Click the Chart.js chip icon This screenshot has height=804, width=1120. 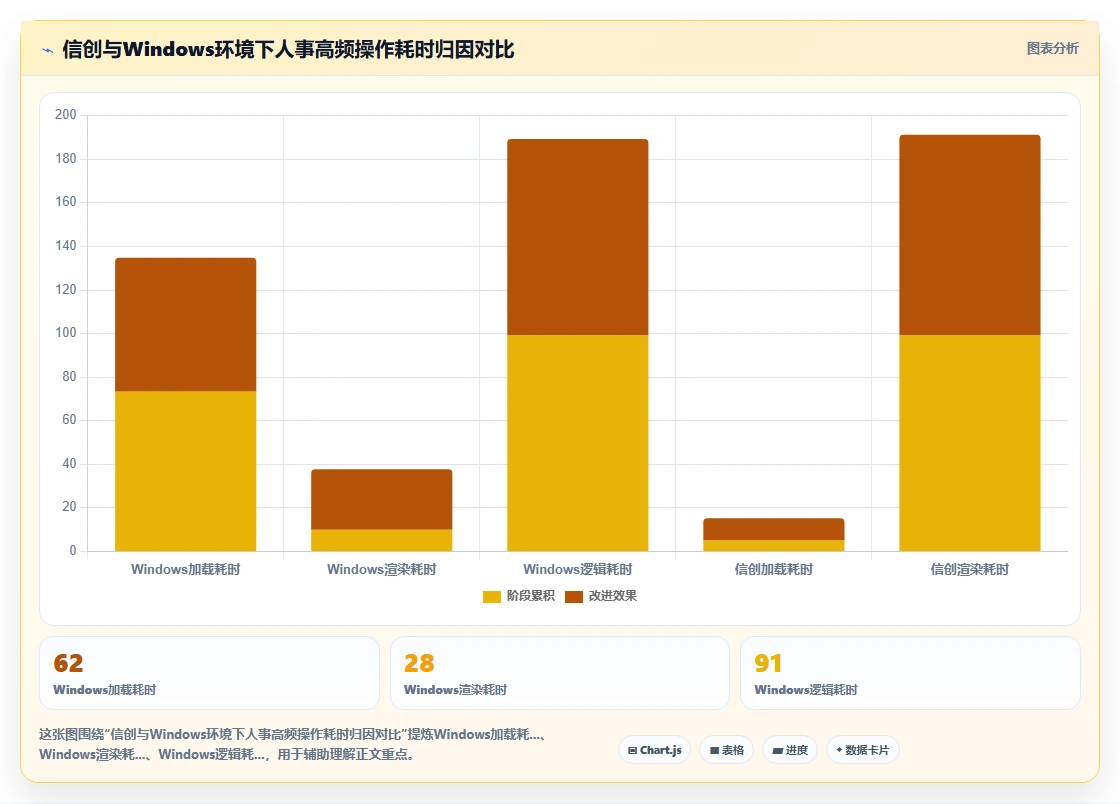[632, 750]
